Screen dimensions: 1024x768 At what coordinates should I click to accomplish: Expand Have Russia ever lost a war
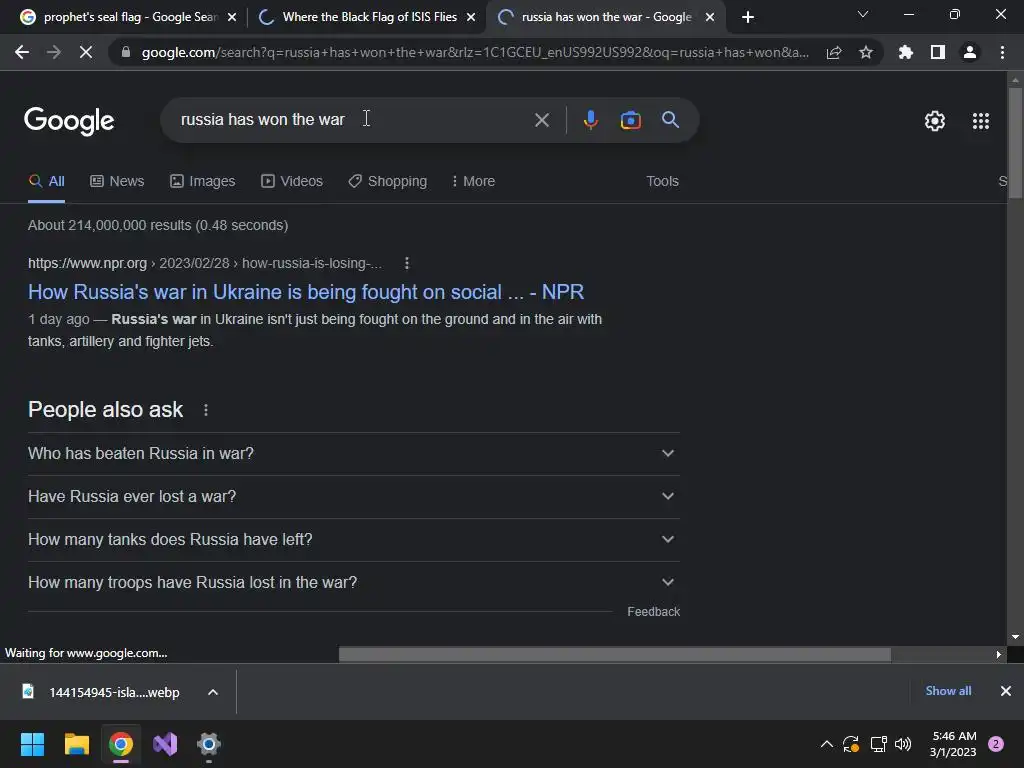click(x=353, y=496)
